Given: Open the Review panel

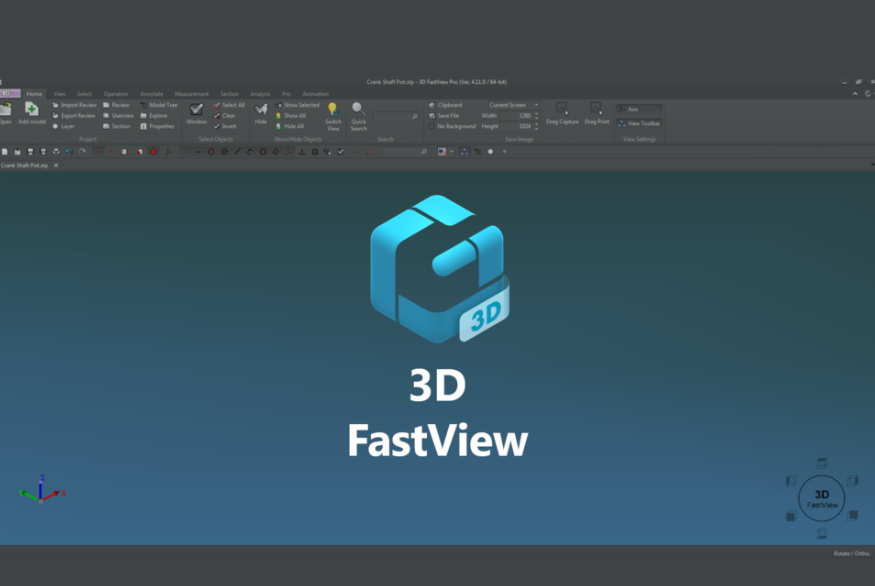Looking at the screenshot, I should (x=116, y=105).
